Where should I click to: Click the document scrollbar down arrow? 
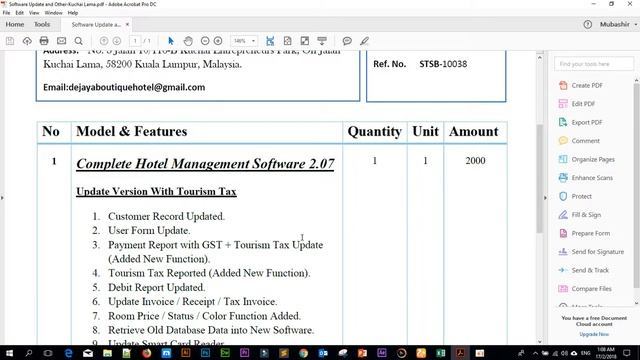click(x=540, y=342)
